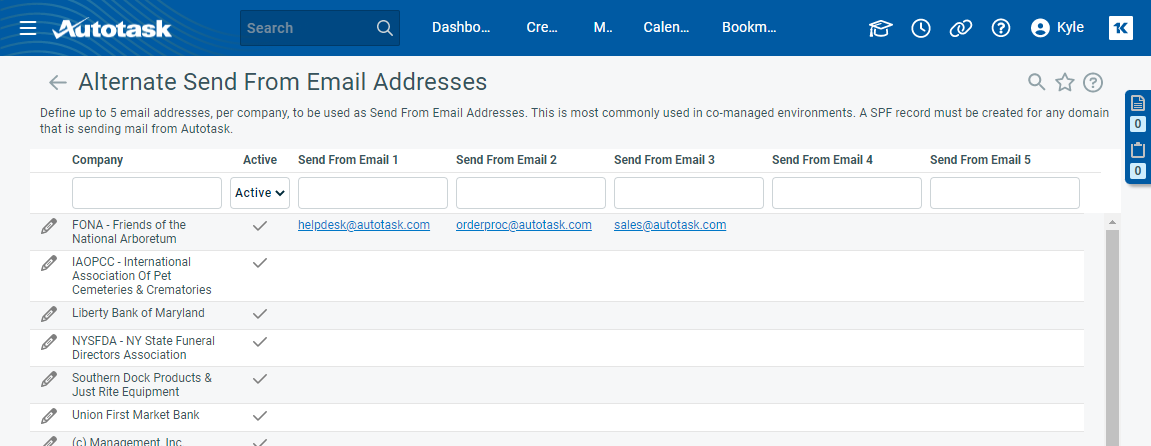Open the clock time entries icon

click(x=921, y=28)
